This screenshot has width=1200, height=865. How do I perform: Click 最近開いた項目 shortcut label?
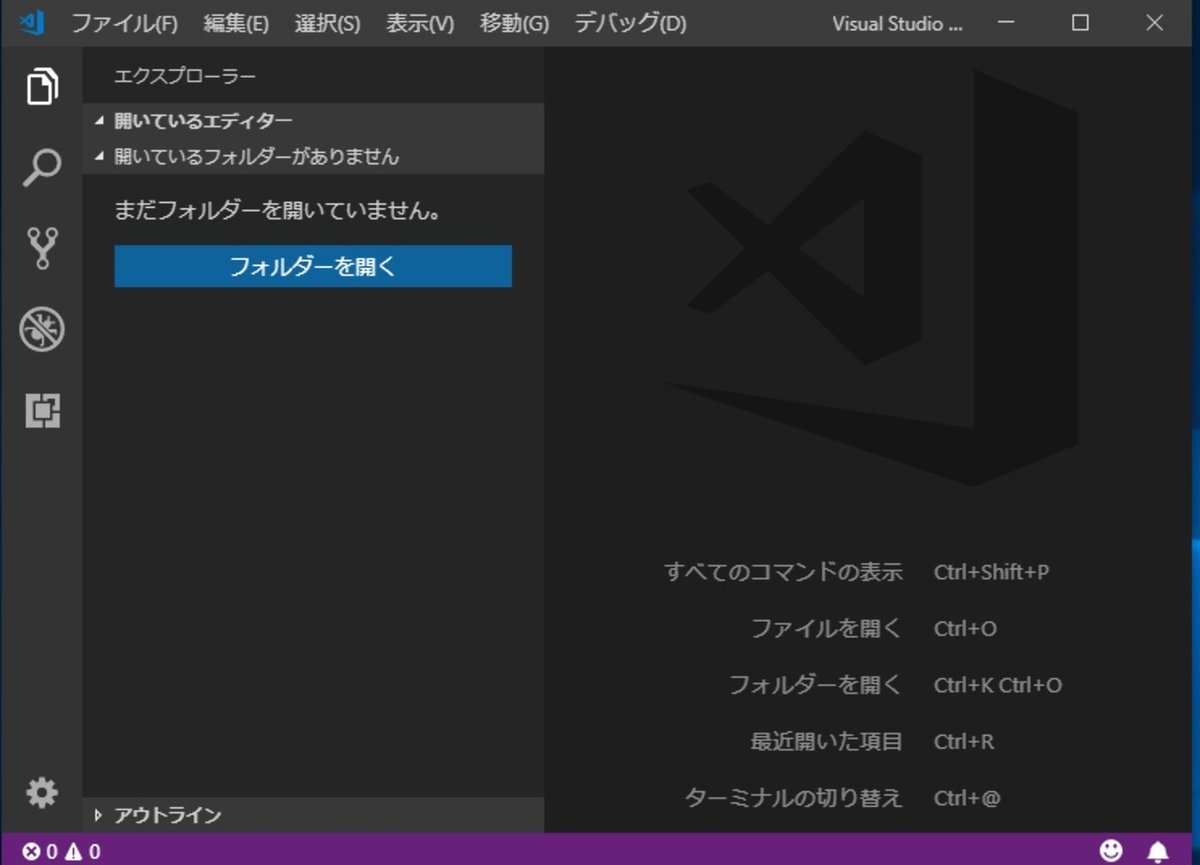826,741
